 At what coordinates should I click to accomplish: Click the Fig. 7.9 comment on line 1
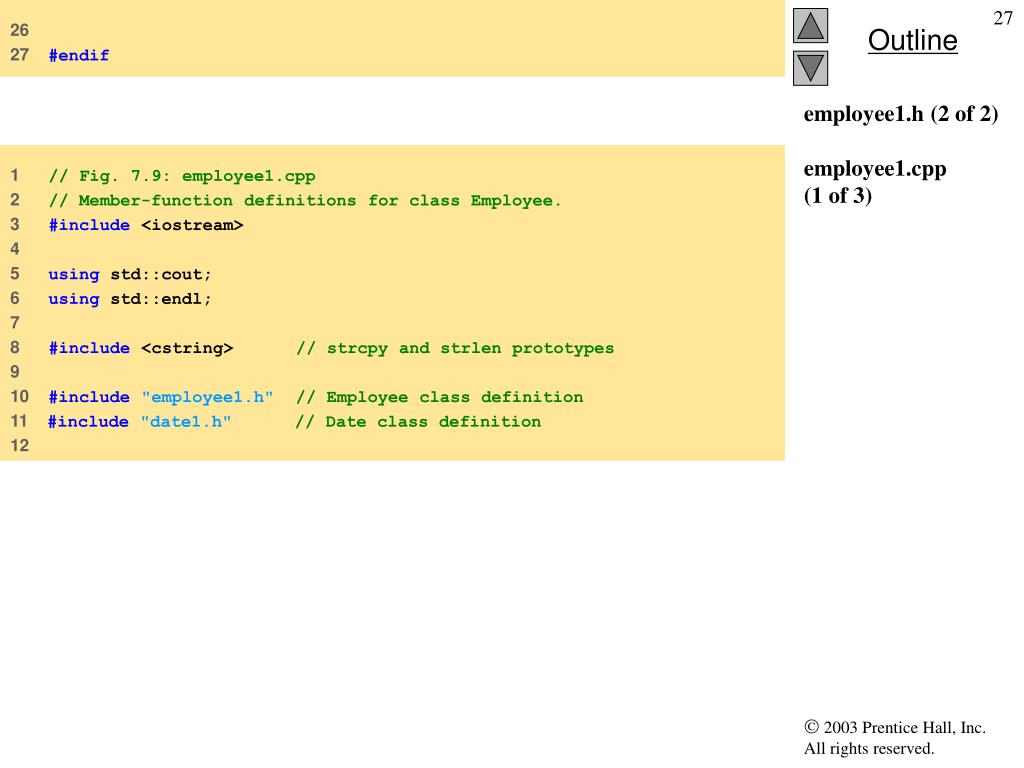(182, 176)
